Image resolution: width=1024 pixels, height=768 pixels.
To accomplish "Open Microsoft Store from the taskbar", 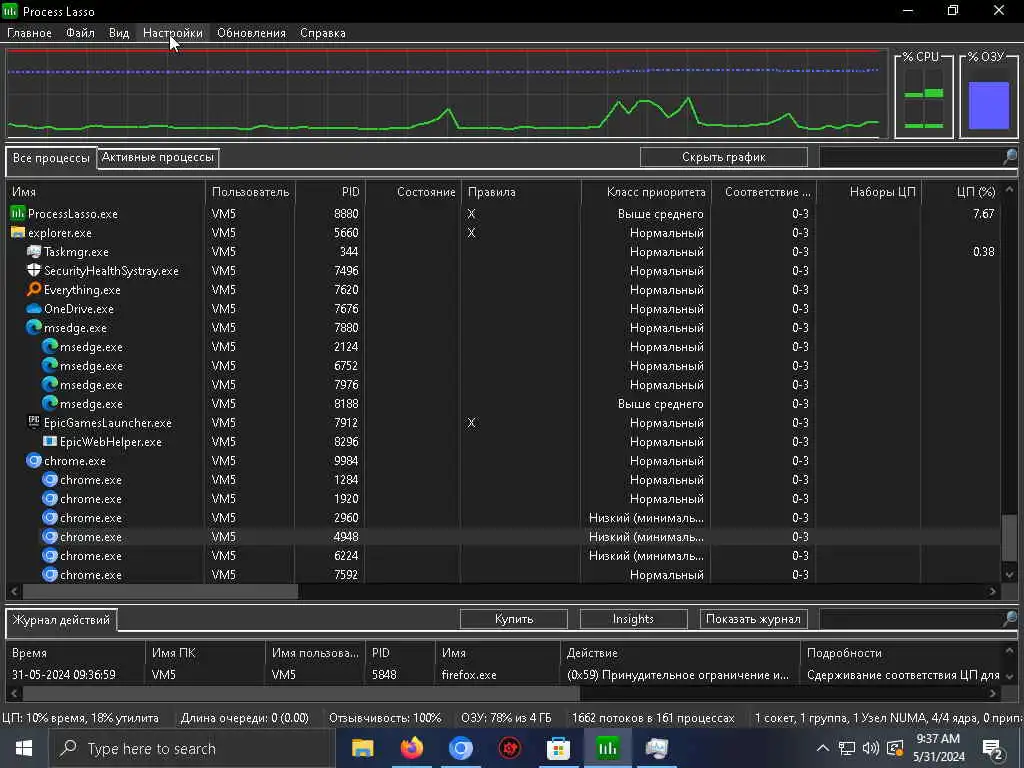I will pos(558,748).
